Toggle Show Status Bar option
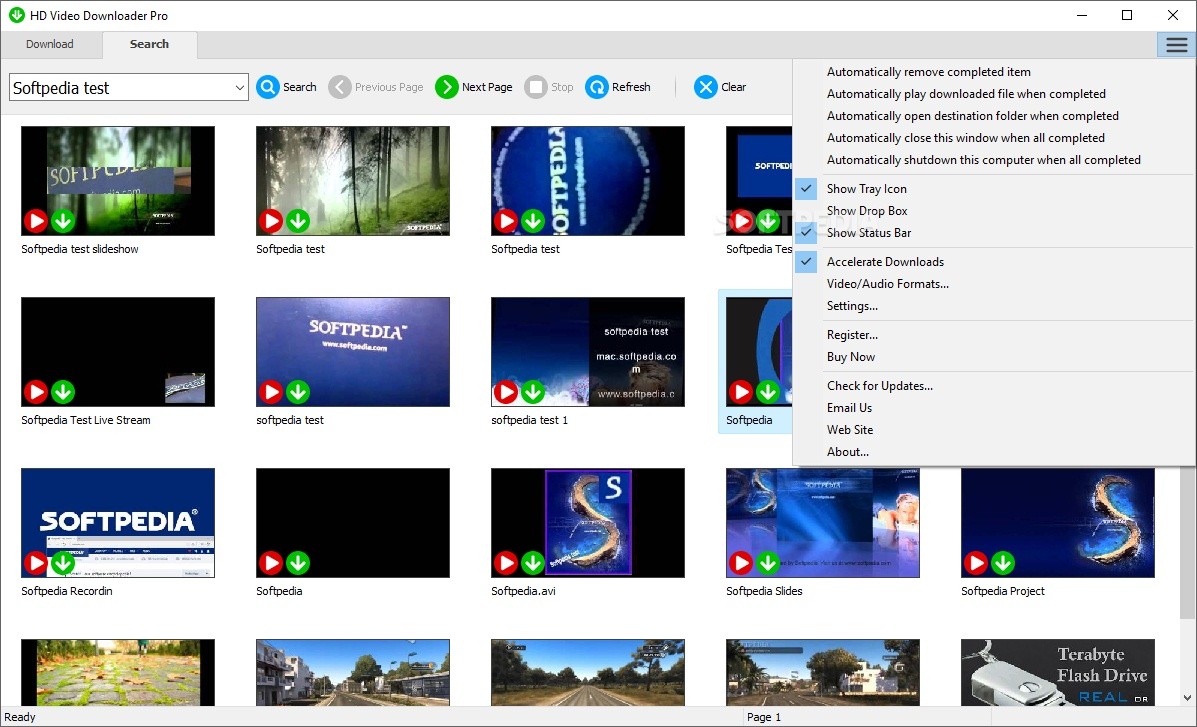Screen dimensions: 1197x727 coord(992,233)
